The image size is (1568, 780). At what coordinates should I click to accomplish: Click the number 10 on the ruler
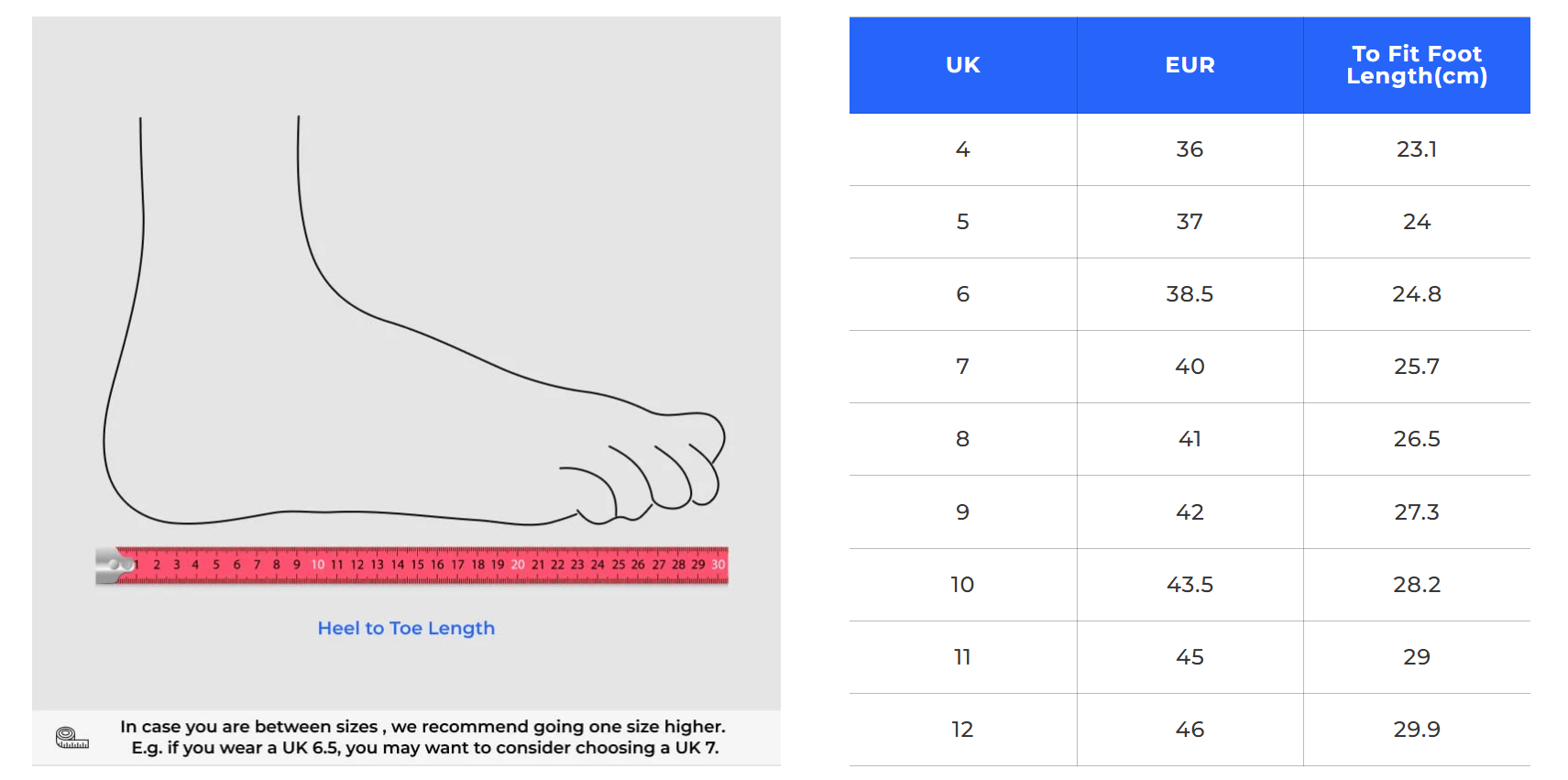317,565
